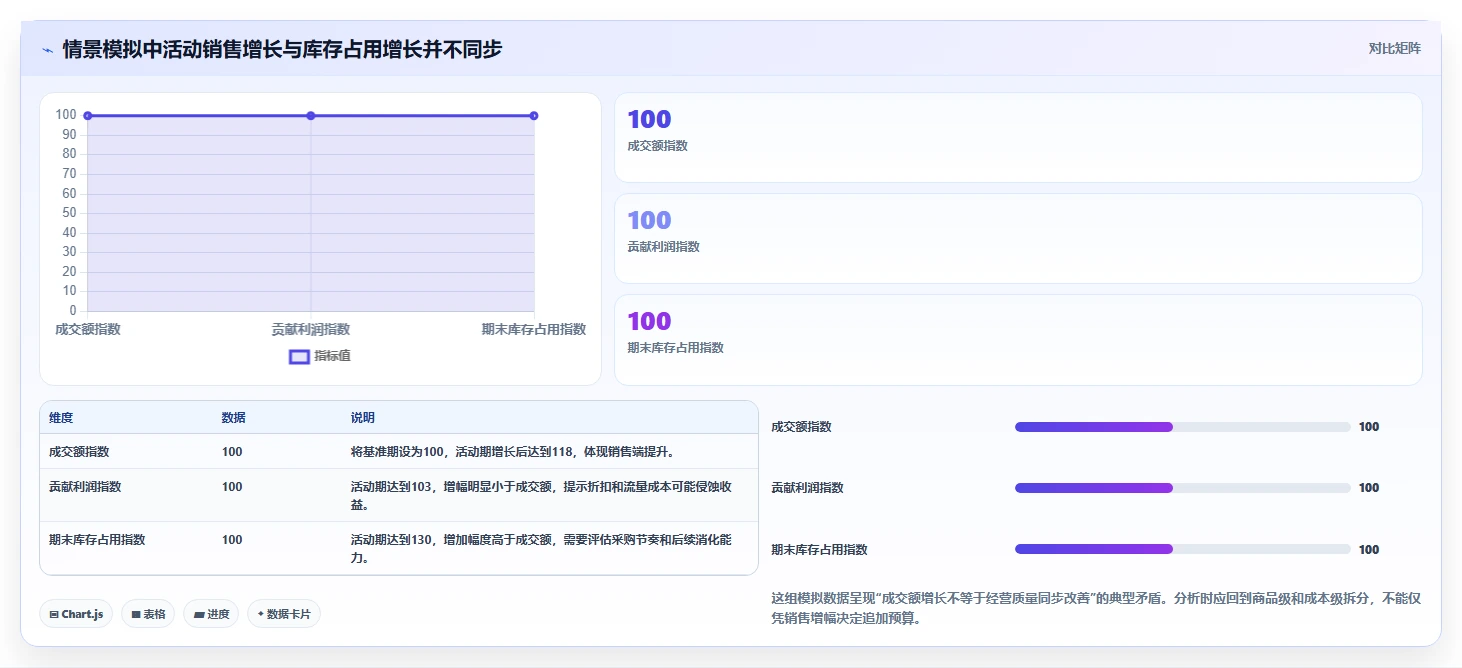Click the 成交额指数 label beside its progress bar
Screen dimensions: 1462x668
(x=801, y=427)
